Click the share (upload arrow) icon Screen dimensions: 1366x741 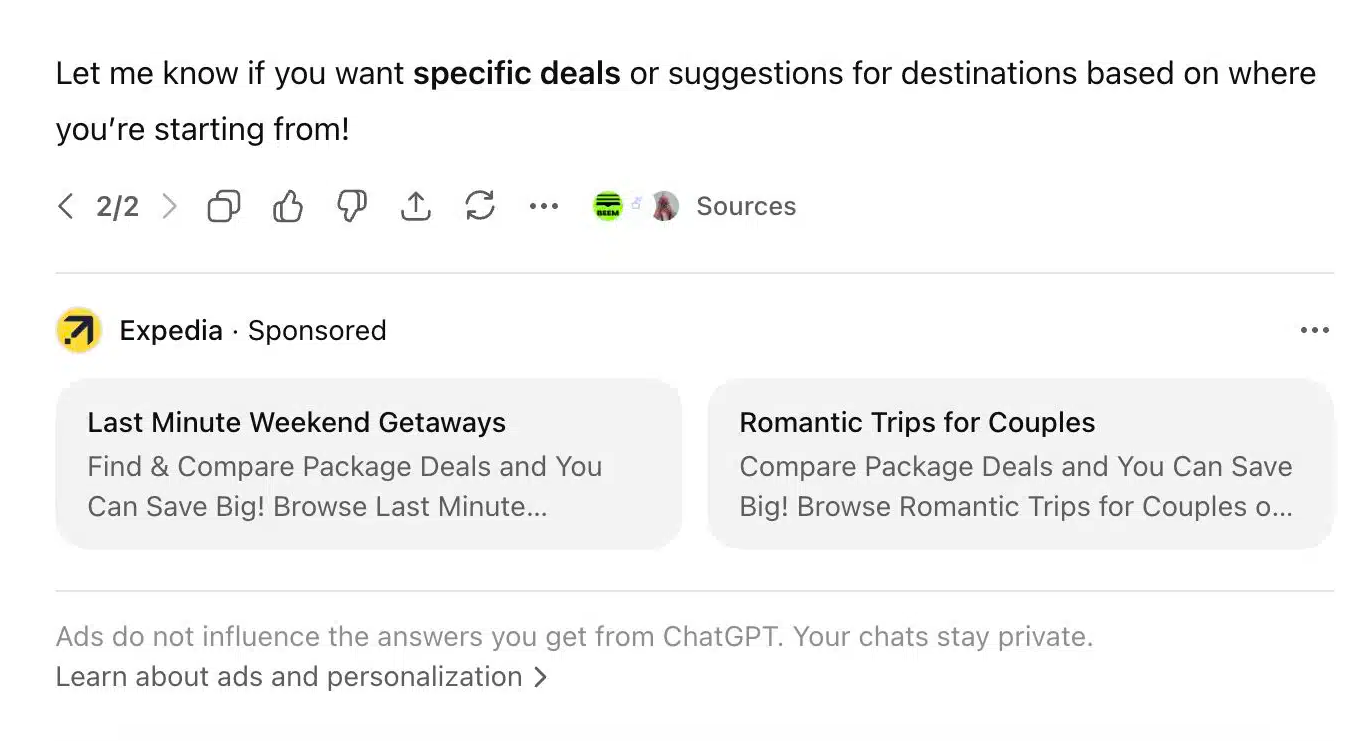coord(416,207)
